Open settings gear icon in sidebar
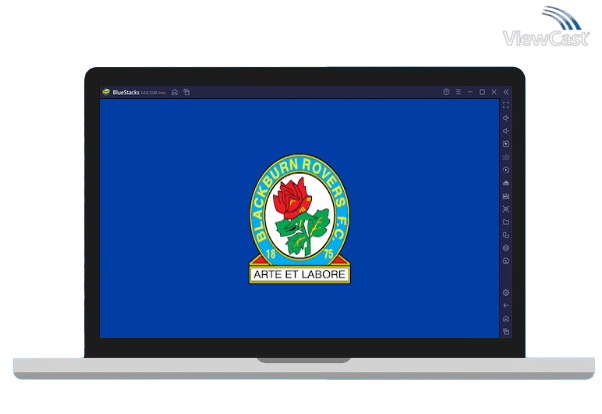 [506, 293]
